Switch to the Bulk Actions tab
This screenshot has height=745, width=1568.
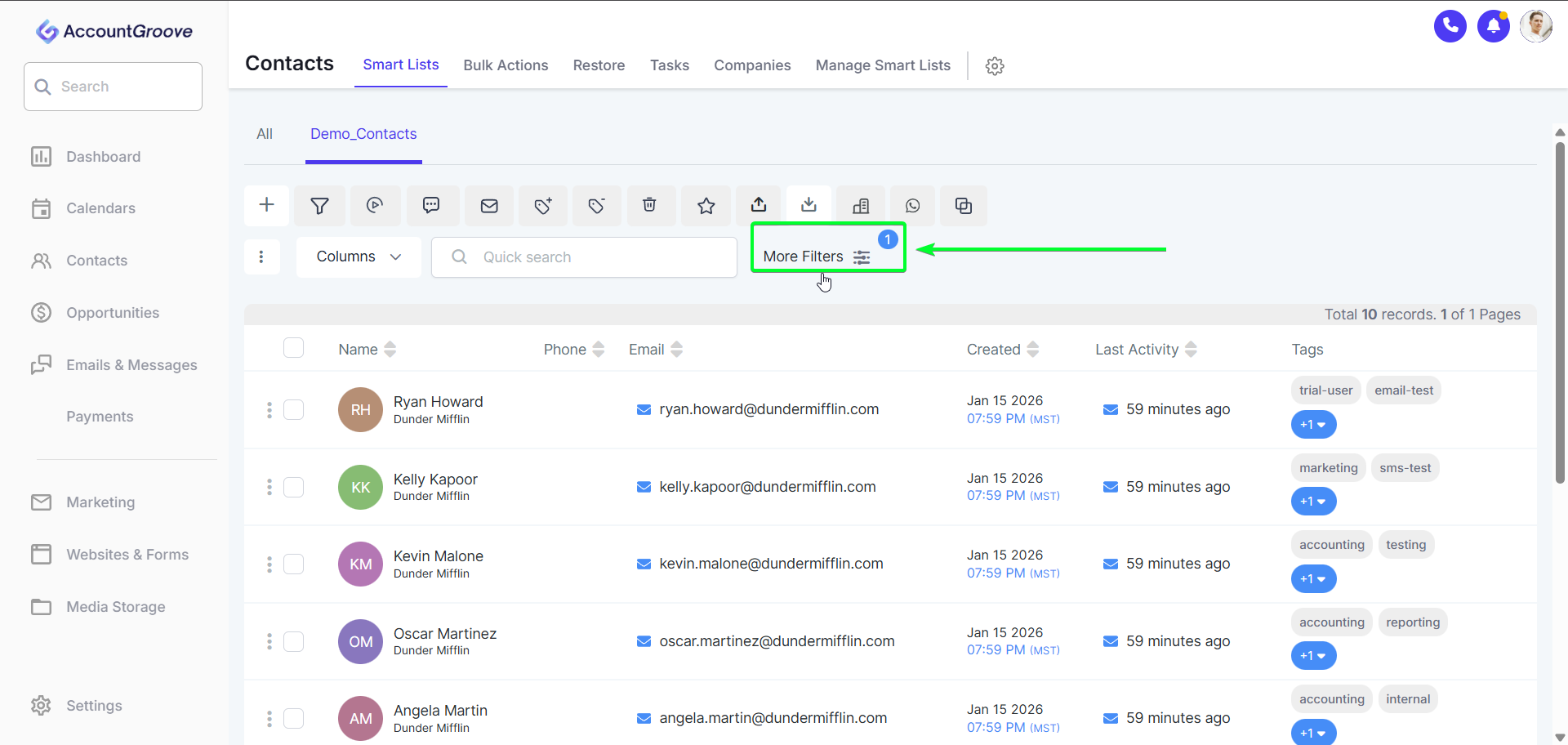coord(506,65)
